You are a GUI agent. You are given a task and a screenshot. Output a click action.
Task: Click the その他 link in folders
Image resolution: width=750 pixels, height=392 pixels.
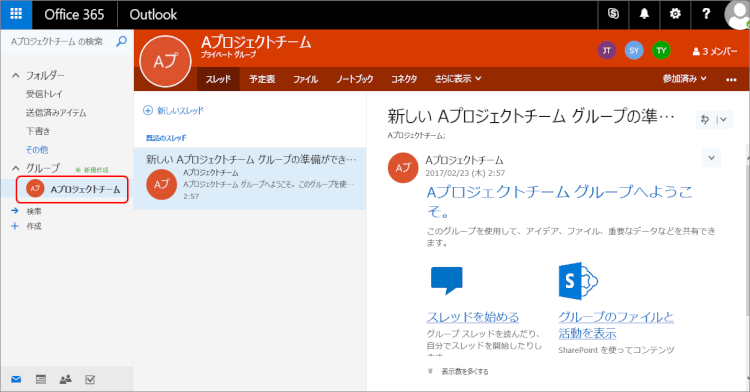coord(37,150)
